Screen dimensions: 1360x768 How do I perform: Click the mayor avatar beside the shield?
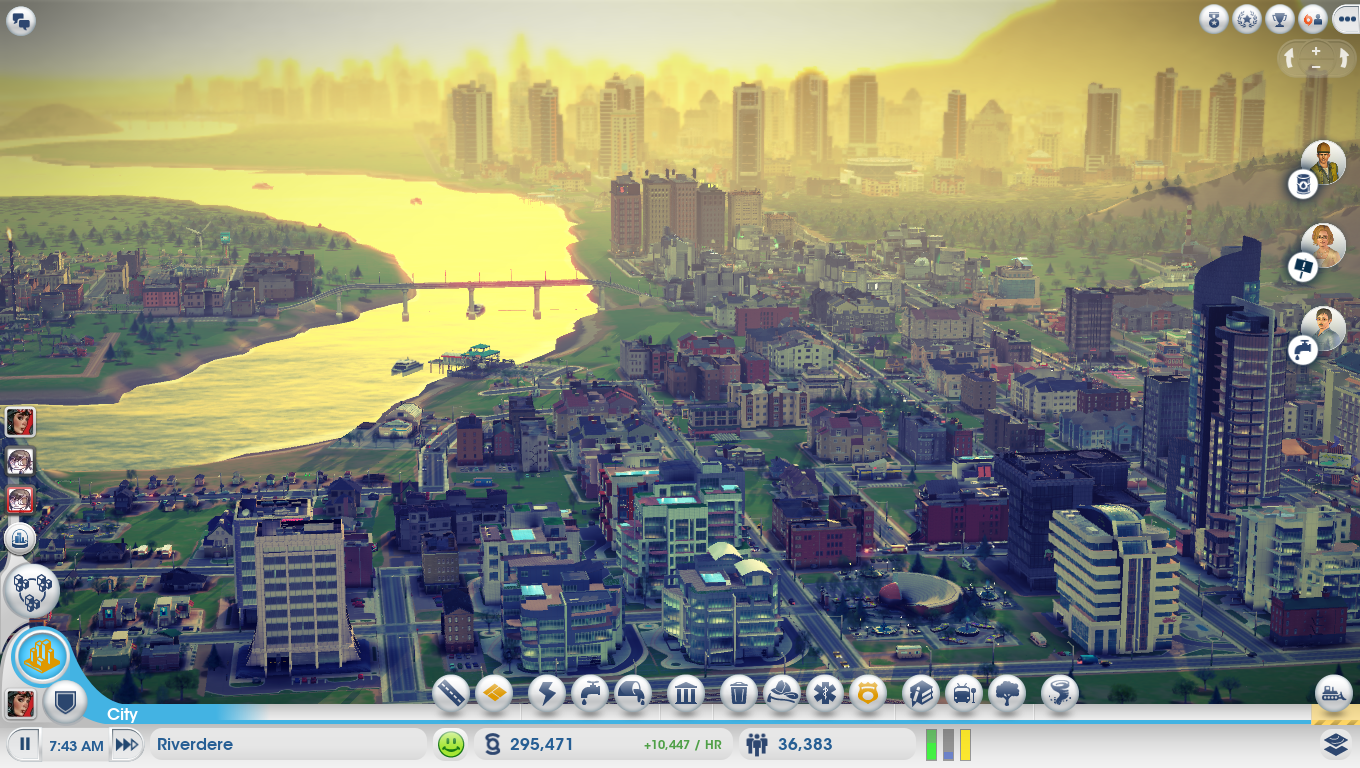(x=20, y=703)
